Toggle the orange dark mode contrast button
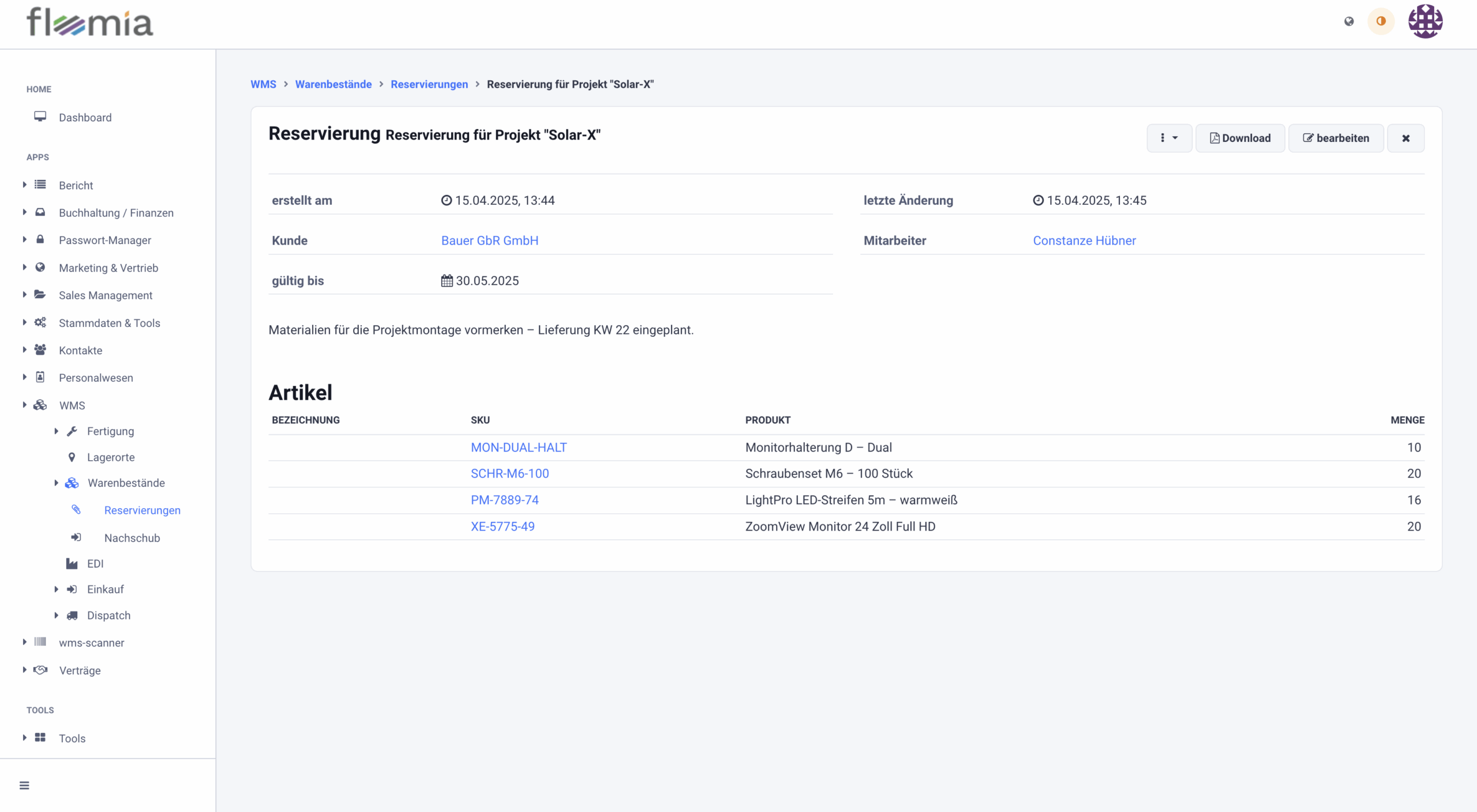 click(1381, 21)
